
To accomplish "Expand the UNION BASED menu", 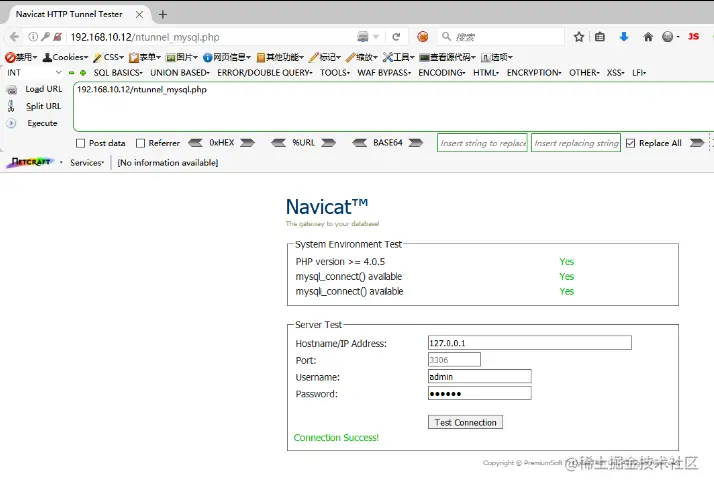I will [x=180, y=73].
